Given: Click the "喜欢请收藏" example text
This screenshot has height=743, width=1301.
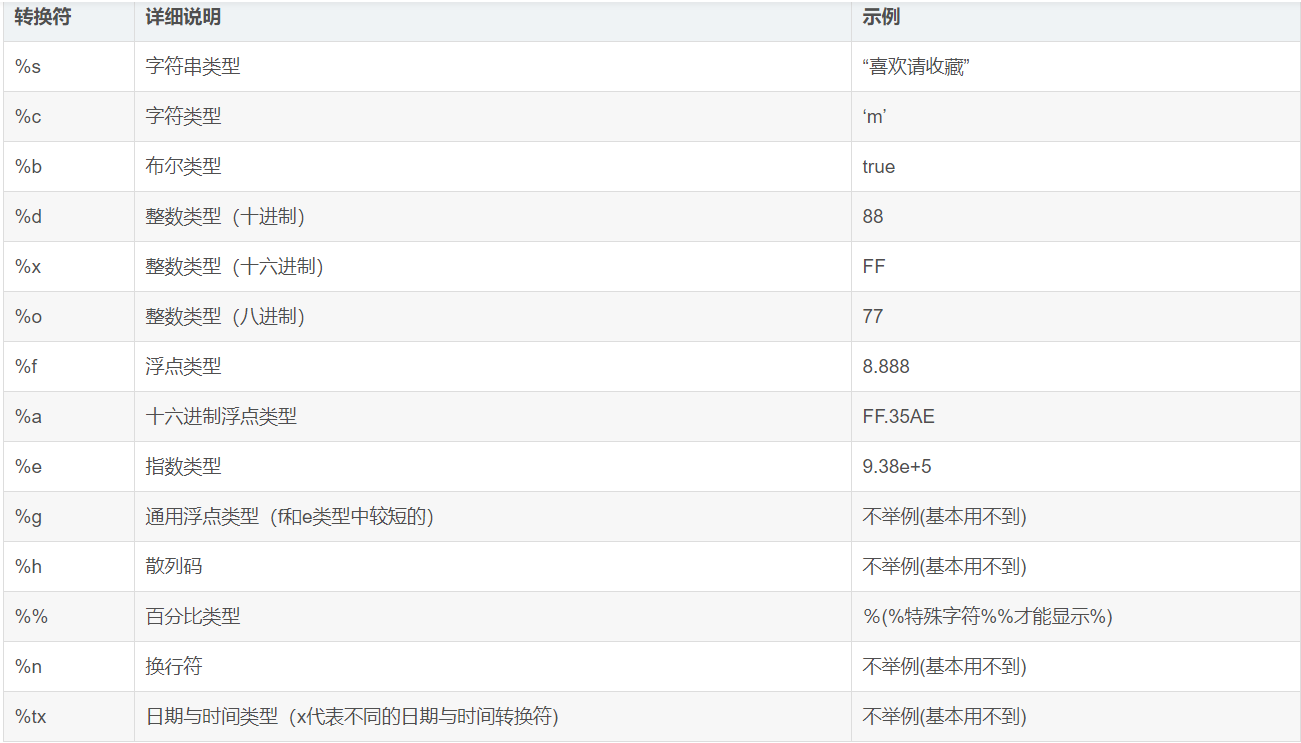Looking at the screenshot, I should tap(917, 67).
